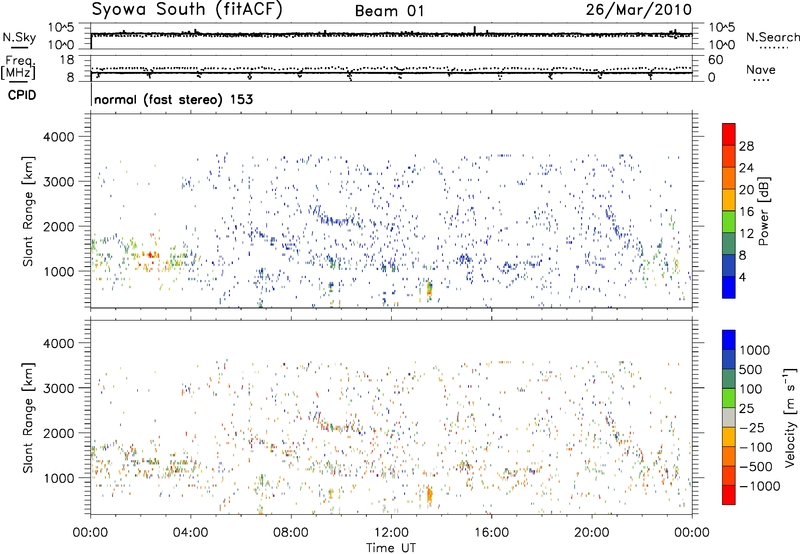
Task: Click the 'Syowa South (fitACF)' plot title
Action: [x=187, y=10]
